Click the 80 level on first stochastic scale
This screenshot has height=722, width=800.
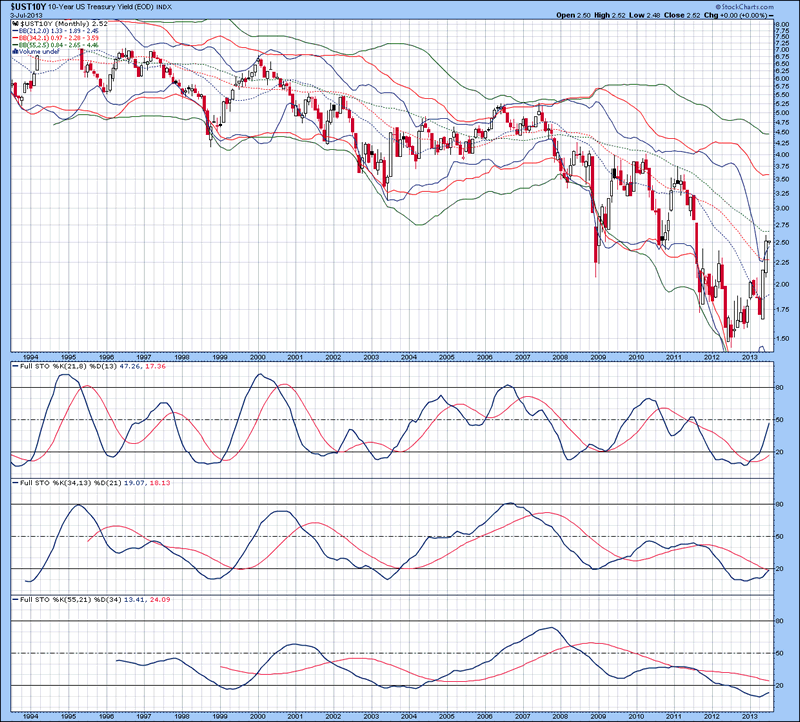779,387
